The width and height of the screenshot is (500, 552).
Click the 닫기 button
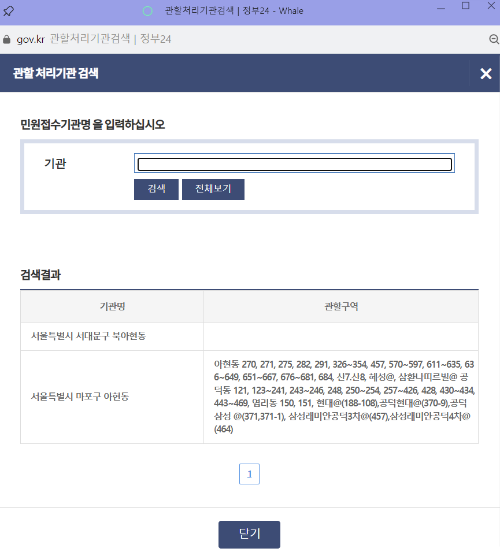[x=249, y=534]
